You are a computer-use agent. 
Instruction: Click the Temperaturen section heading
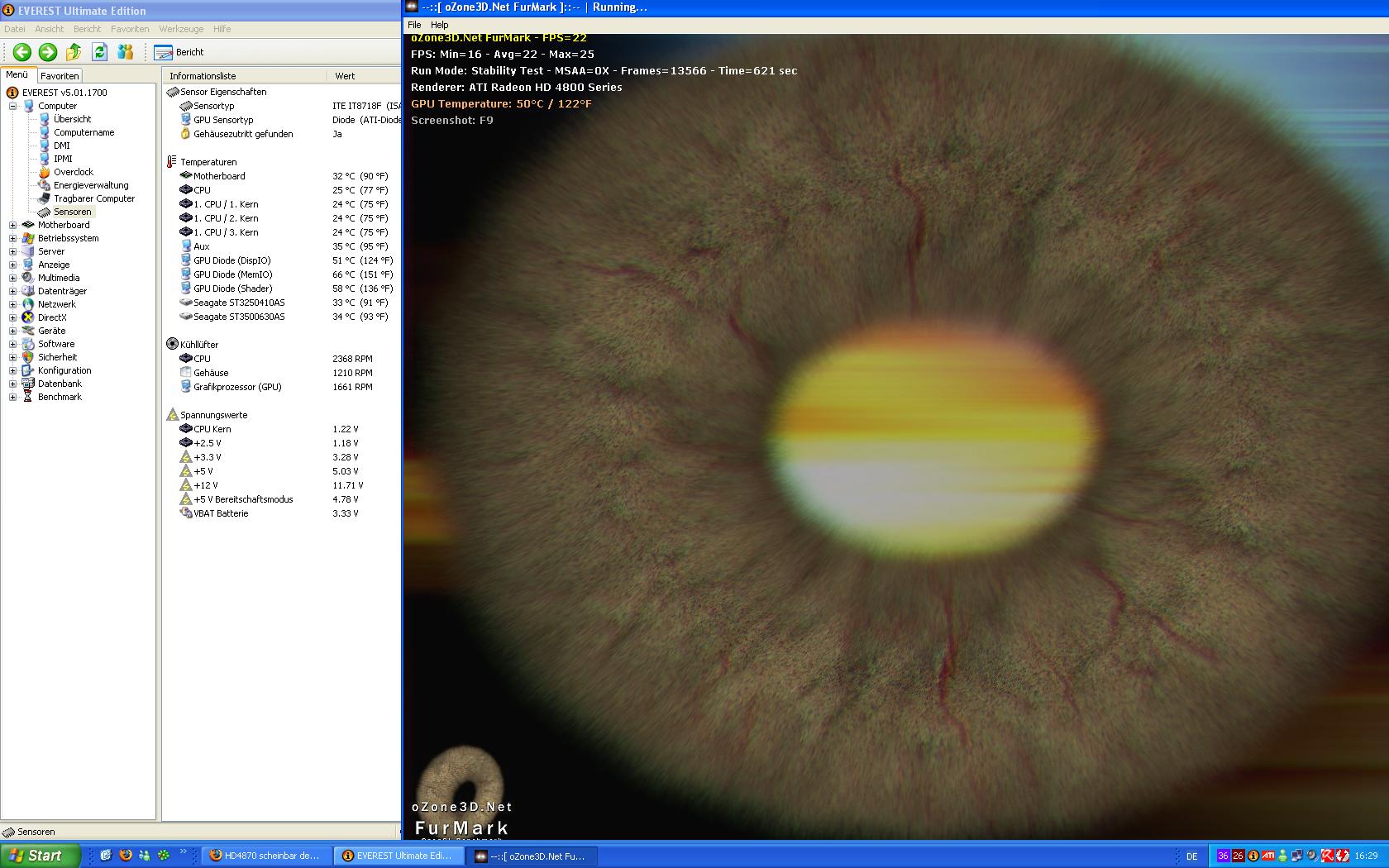(x=208, y=162)
